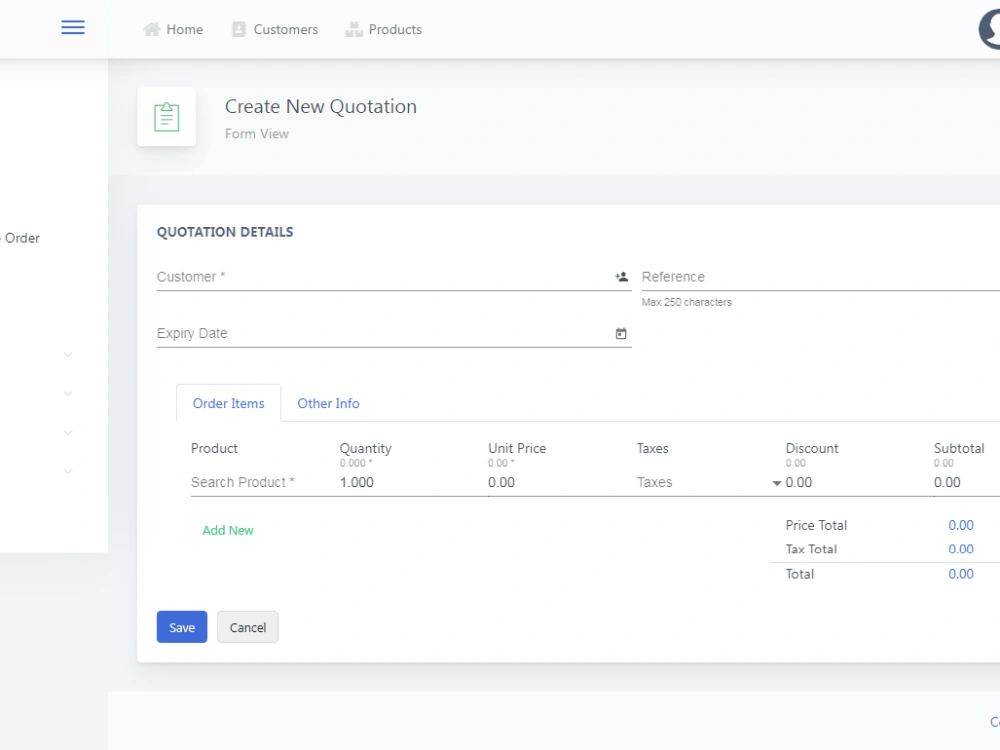
Task: Click the 'Tax Total' label
Action: 811,549
